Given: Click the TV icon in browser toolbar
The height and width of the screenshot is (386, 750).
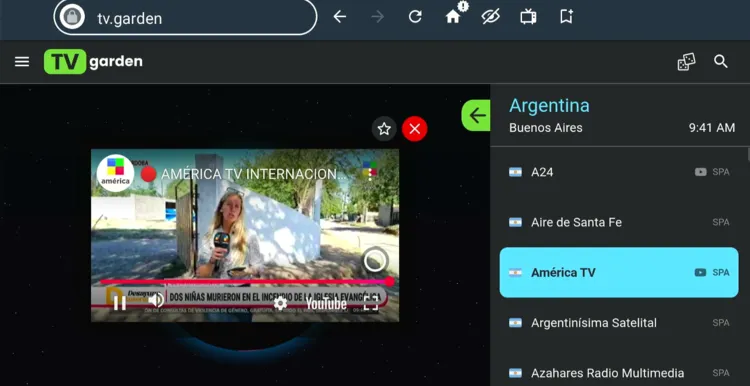Looking at the screenshot, I should click(x=528, y=17).
